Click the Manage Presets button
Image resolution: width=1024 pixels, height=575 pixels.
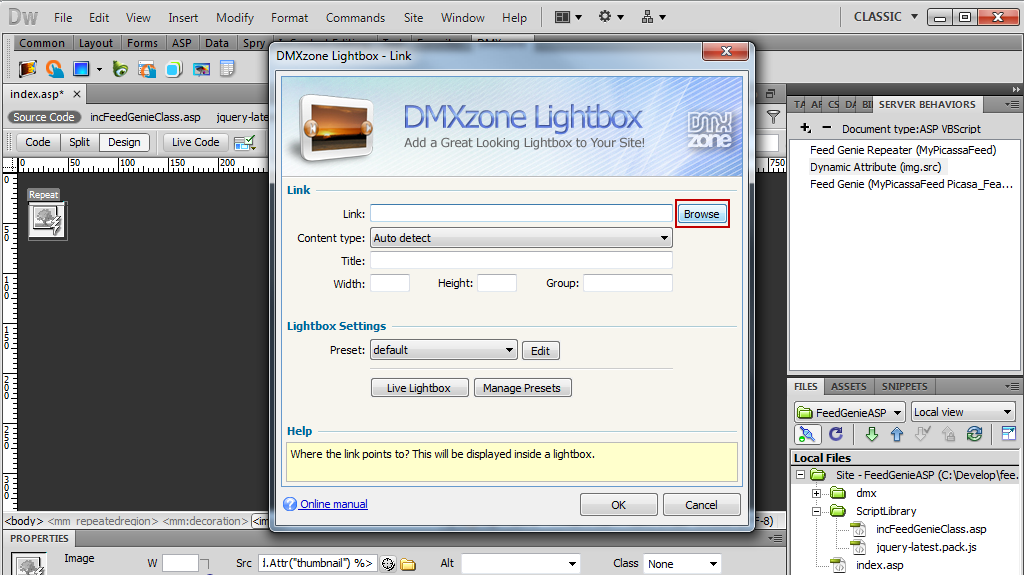point(522,387)
